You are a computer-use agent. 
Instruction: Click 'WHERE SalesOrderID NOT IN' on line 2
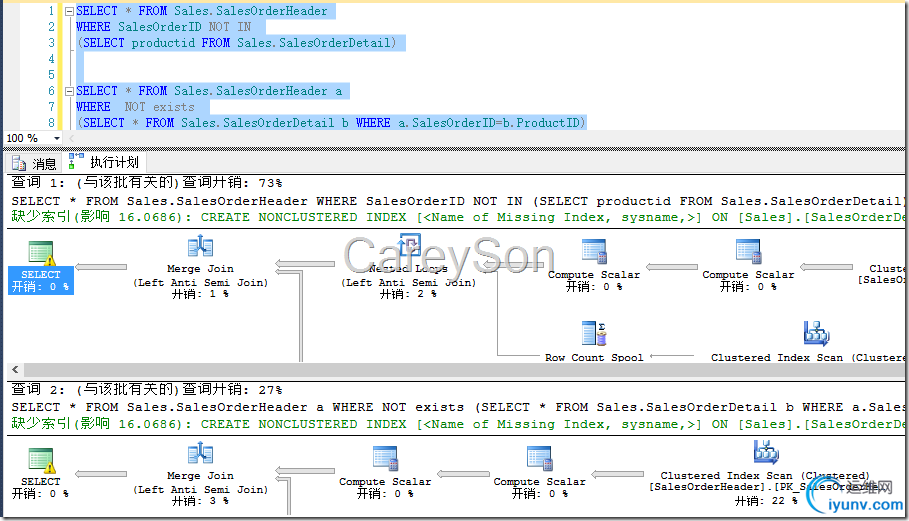[x=163, y=27]
